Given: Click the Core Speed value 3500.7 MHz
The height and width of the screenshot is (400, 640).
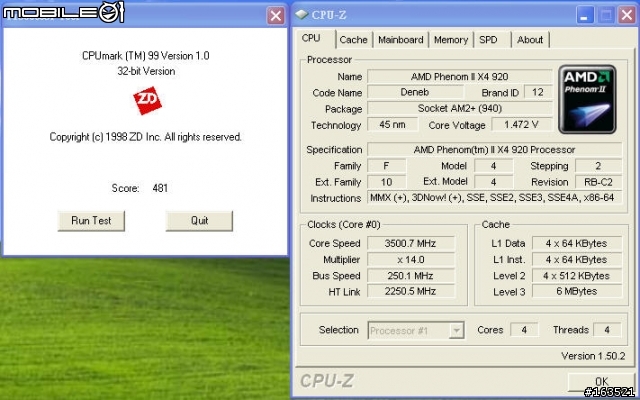Looking at the screenshot, I should 411,243.
